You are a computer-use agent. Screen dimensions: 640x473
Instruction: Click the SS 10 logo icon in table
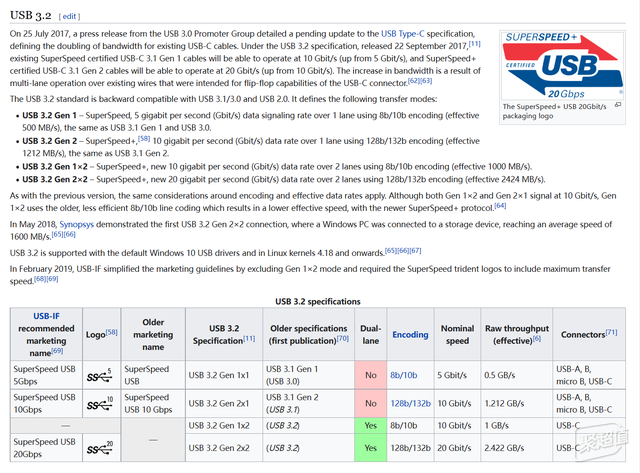[100, 403]
